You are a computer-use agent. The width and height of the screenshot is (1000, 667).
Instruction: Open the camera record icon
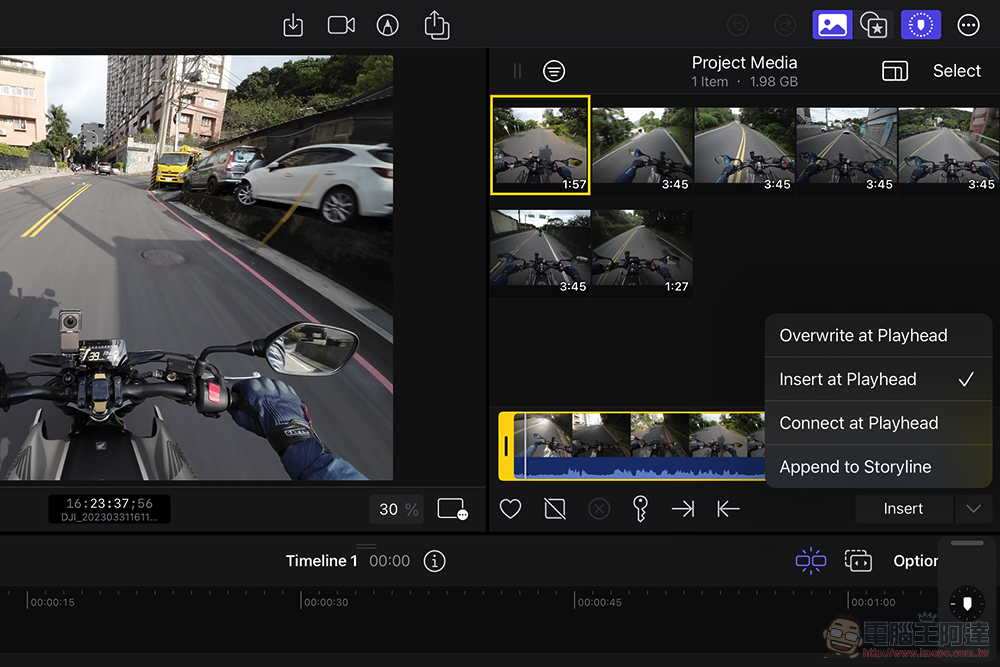pos(341,26)
